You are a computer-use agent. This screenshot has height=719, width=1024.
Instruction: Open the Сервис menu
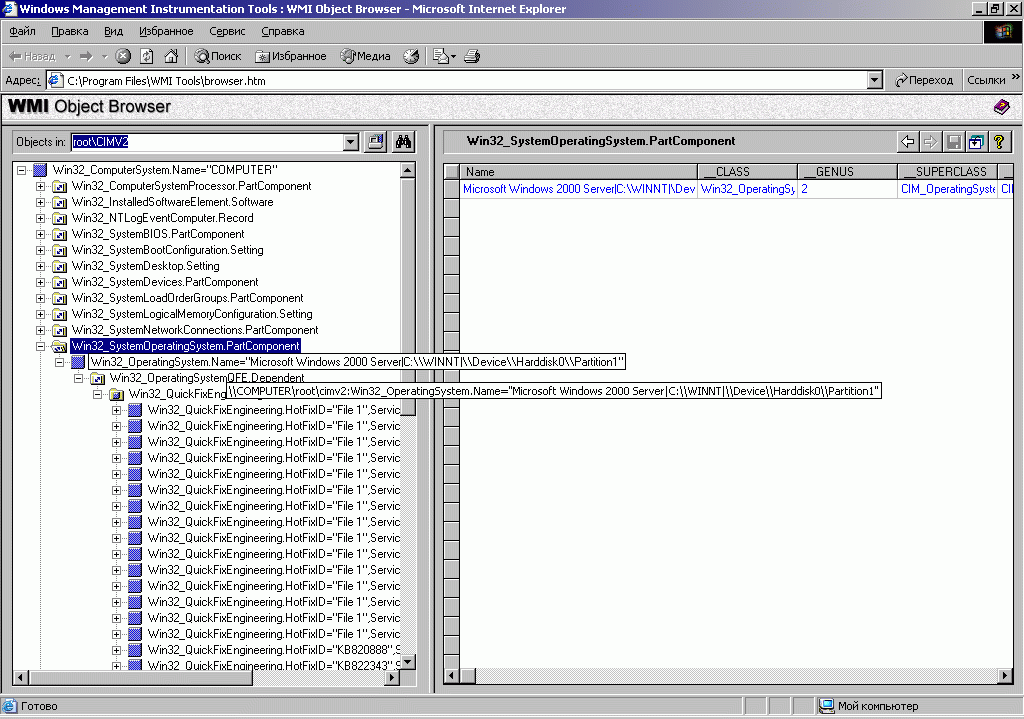pyautogui.click(x=227, y=31)
